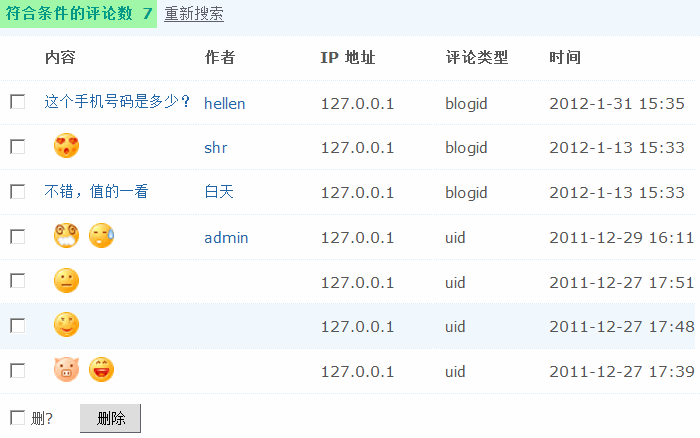
Task: Click the sweating emoticon in admin's comment
Action: (x=101, y=235)
